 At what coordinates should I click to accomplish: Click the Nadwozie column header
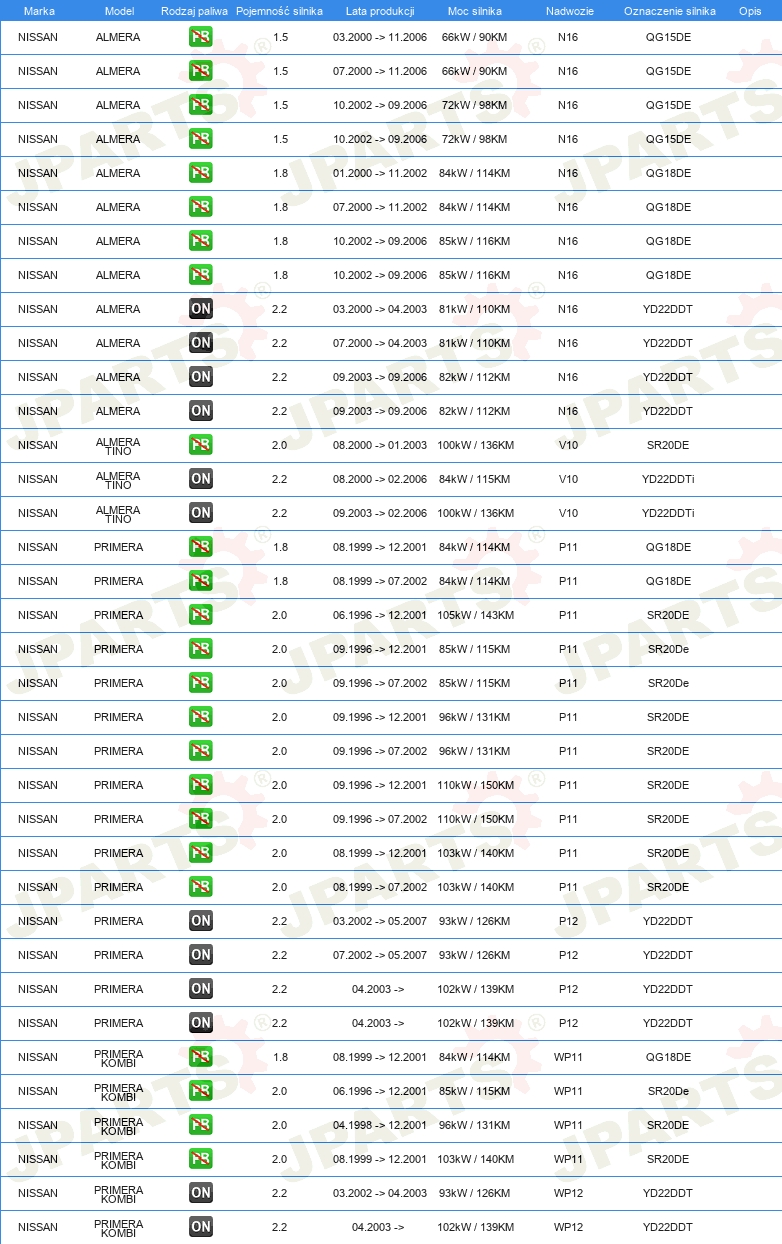[x=569, y=11]
